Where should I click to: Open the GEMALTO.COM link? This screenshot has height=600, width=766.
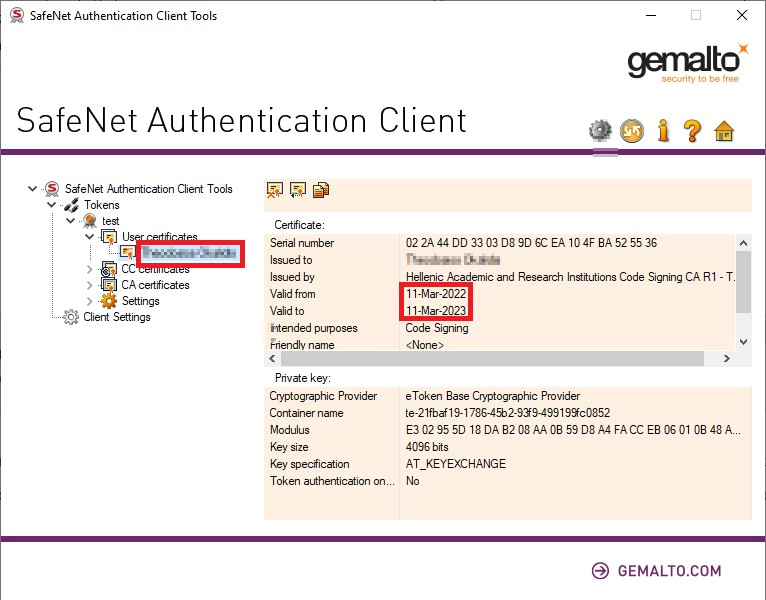655,571
